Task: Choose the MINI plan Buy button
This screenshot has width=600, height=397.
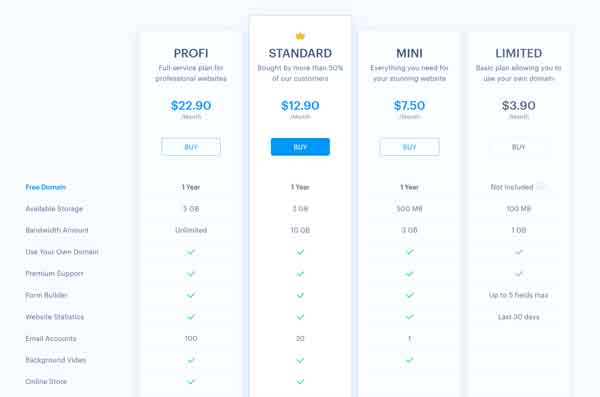Action: coord(409,147)
